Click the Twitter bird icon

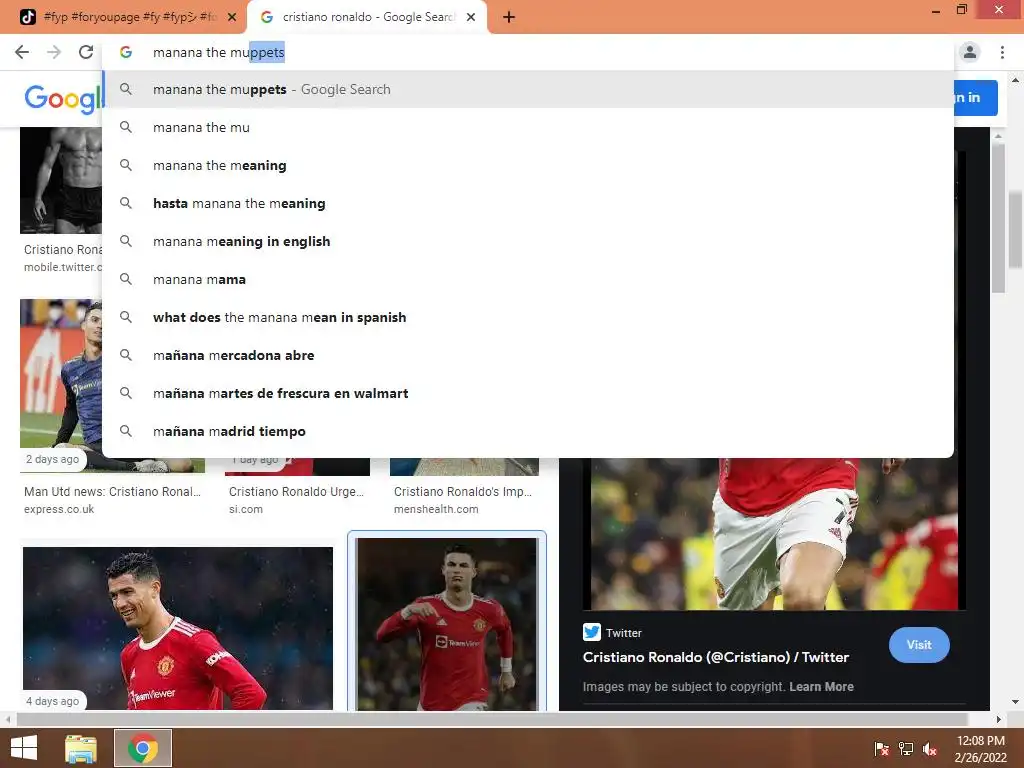(592, 632)
